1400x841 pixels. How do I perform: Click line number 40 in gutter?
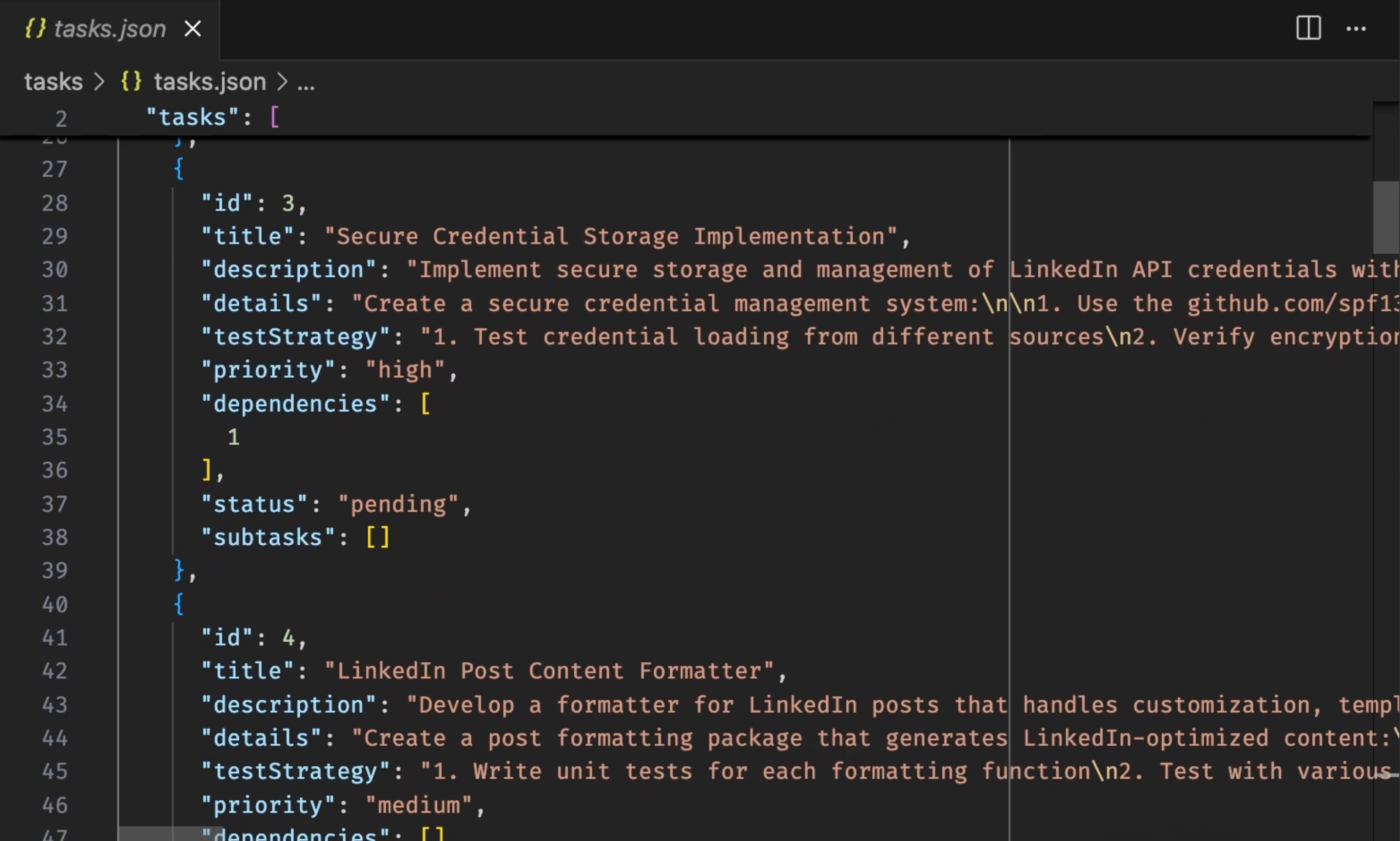click(55, 604)
